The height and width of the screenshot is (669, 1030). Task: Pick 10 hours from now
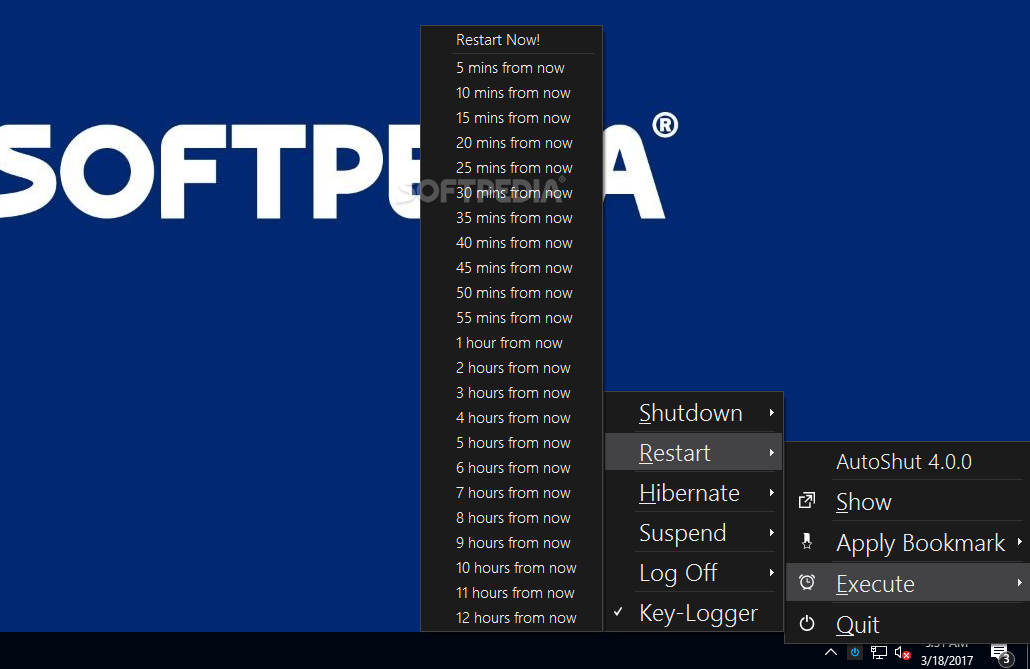(511, 567)
